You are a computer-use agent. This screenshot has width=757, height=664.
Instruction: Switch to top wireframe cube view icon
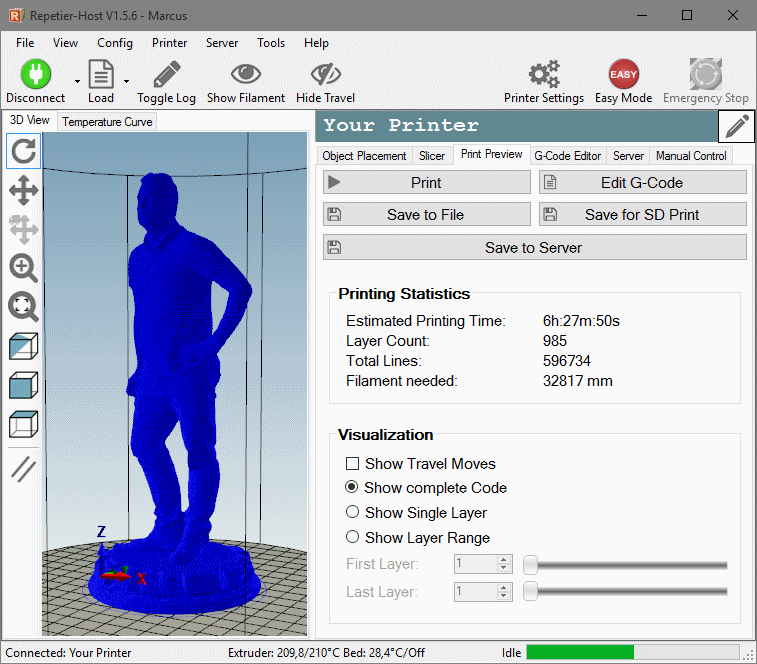[24, 424]
